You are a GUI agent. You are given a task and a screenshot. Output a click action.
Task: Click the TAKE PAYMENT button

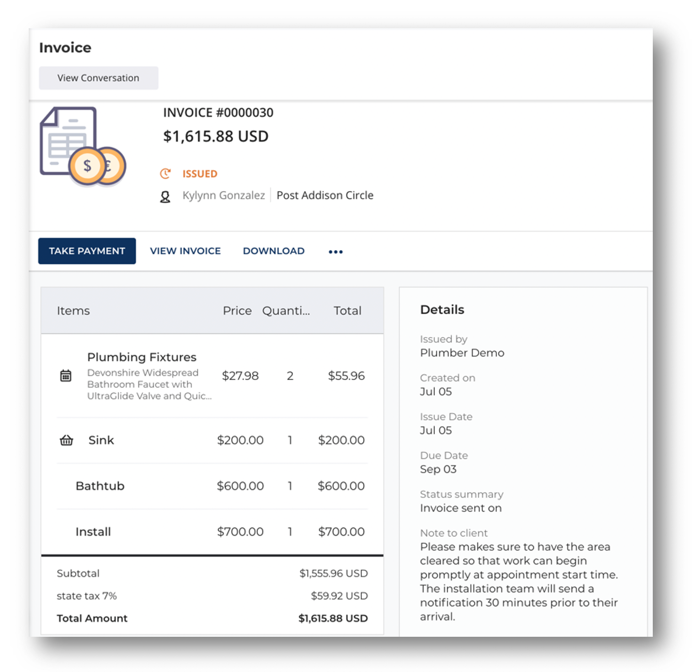coord(87,251)
